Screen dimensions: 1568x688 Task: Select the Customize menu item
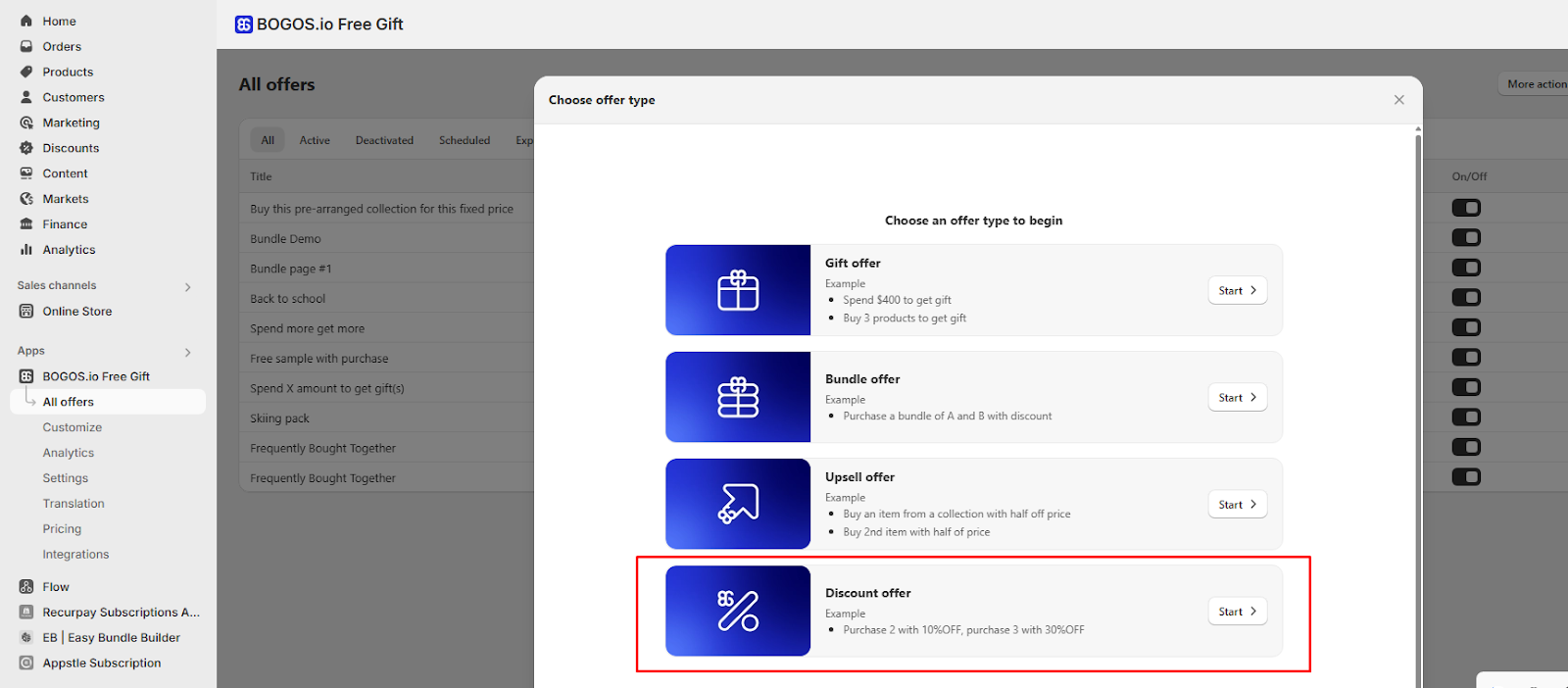[72, 427]
